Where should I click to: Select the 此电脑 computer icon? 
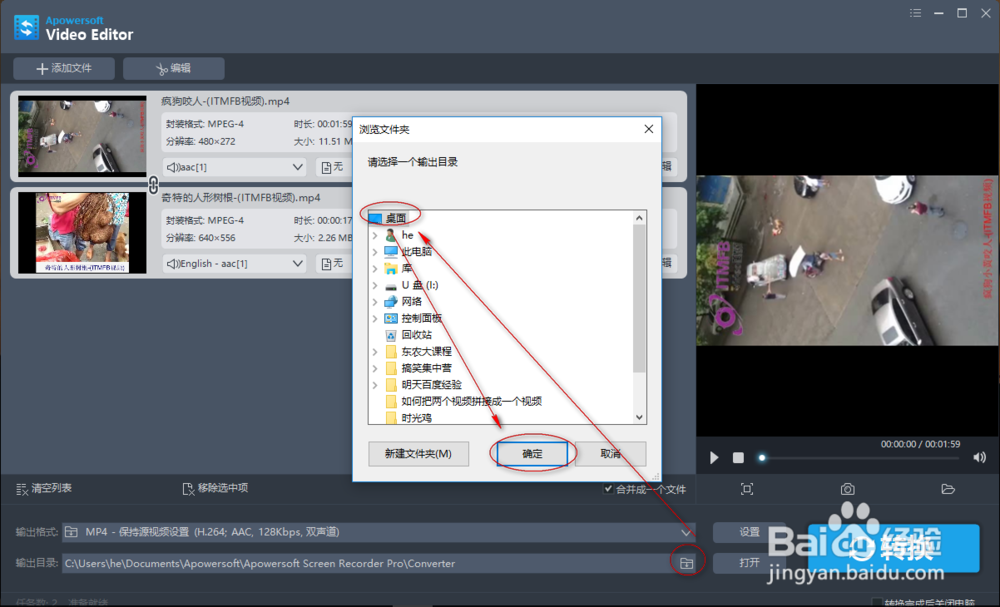pyautogui.click(x=391, y=252)
